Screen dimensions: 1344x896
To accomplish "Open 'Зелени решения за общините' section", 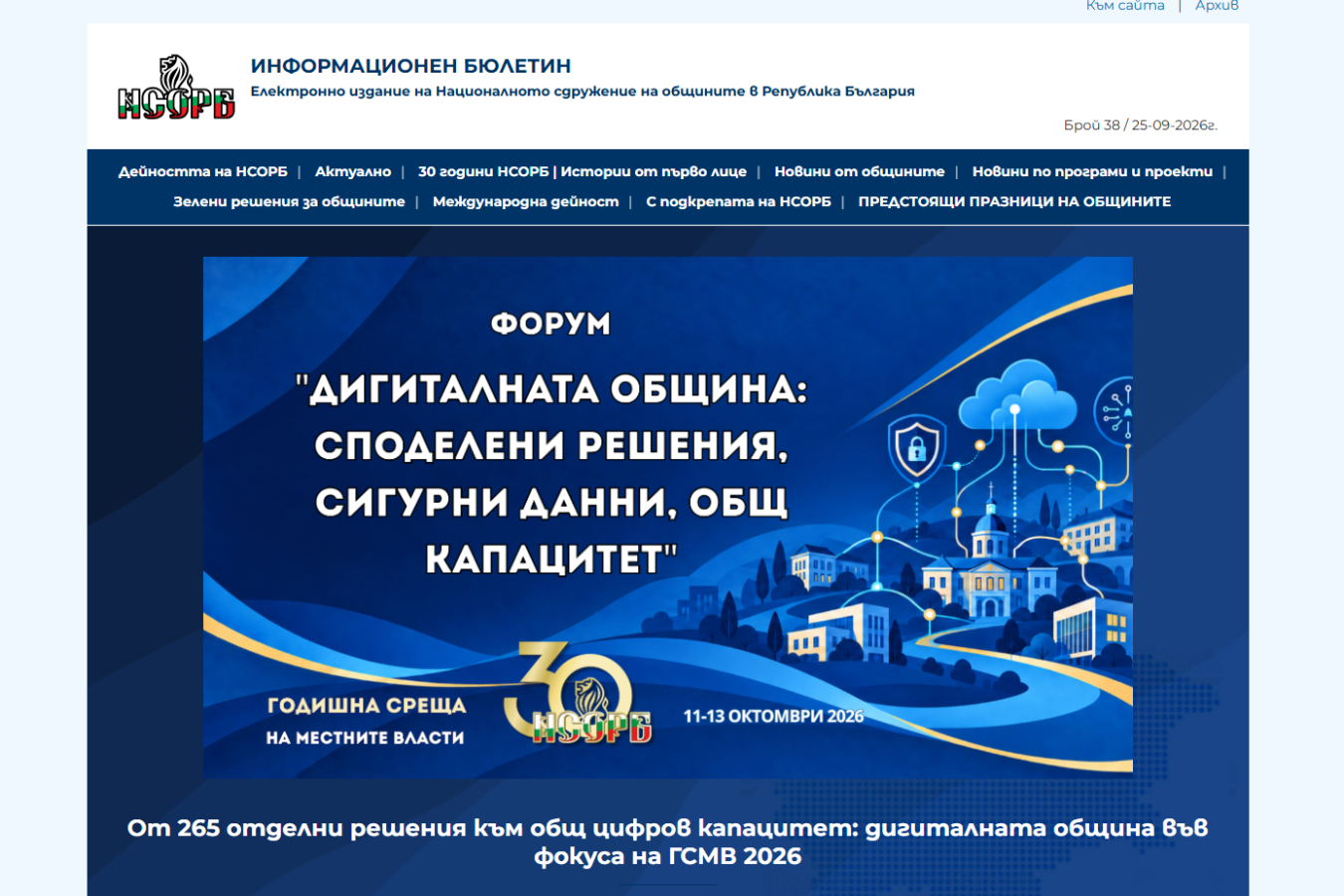I will click(x=290, y=201).
